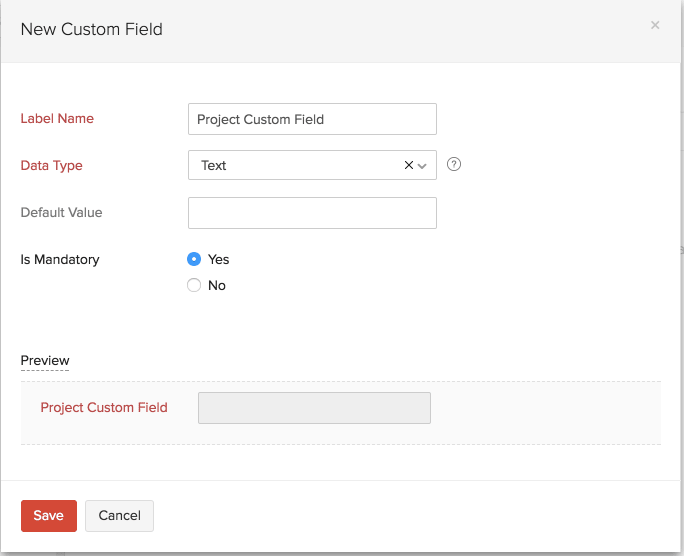
Task: Click the Preview section heading
Action: (x=45, y=360)
